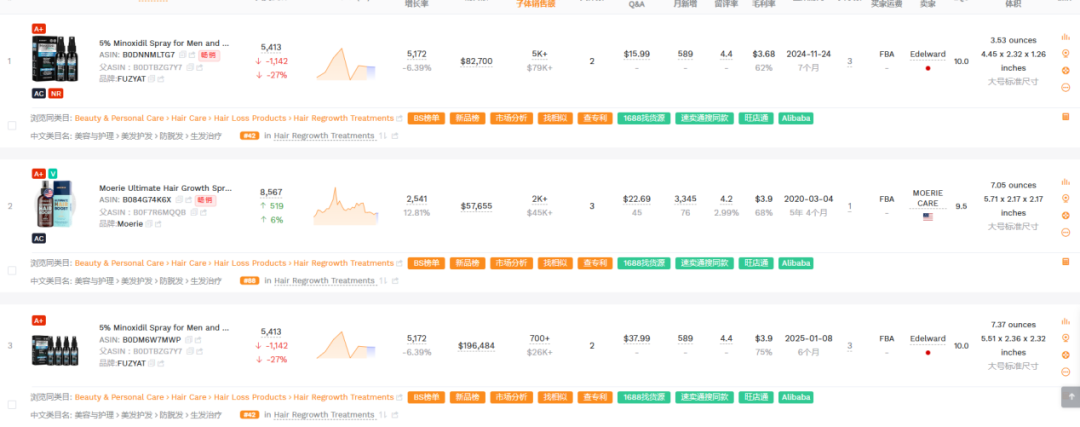Click the back-to-top arrow button
The height and width of the screenshot is (427, 1080).
[1070, 397]
